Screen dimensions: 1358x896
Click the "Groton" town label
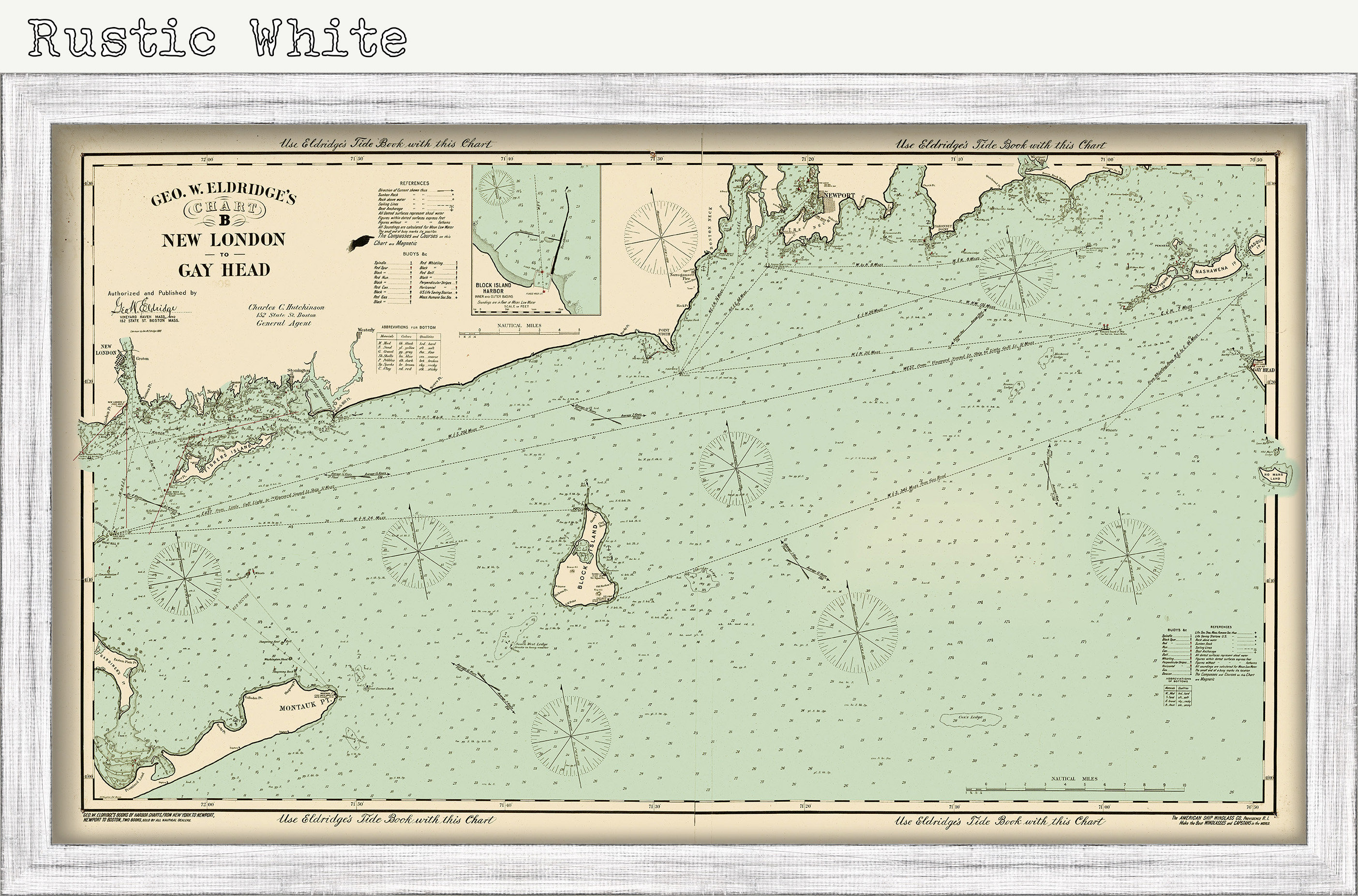tap(142, 358)
